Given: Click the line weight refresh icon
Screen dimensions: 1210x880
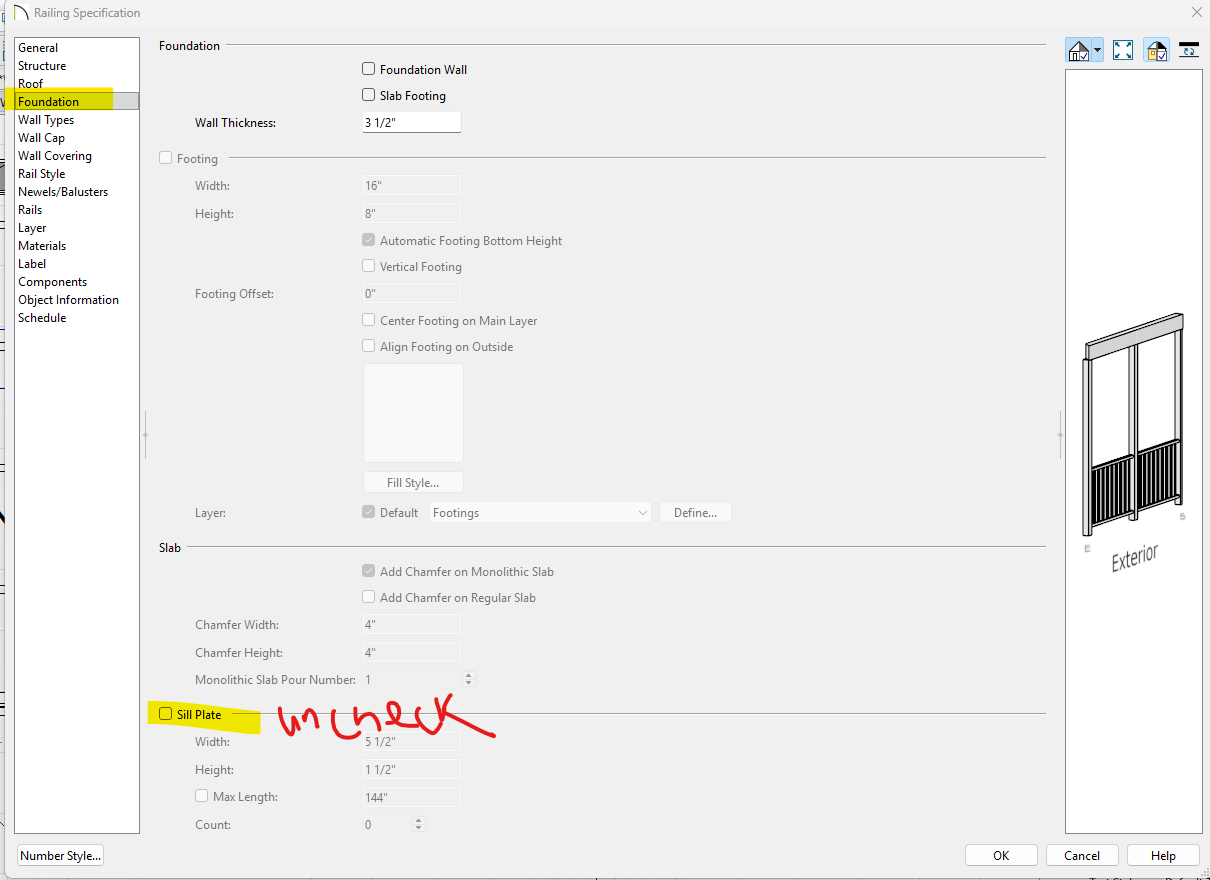Looking at the screenshot, I should (x=1189, y=49).
